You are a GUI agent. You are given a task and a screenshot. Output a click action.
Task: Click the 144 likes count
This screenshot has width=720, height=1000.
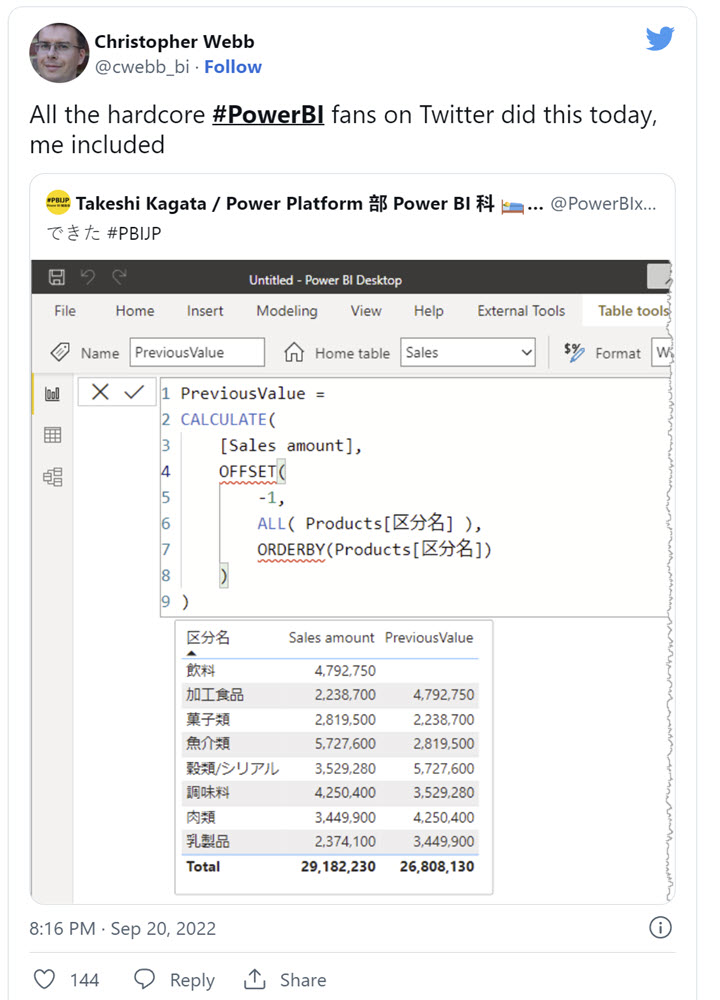click(x=84, y=980)
